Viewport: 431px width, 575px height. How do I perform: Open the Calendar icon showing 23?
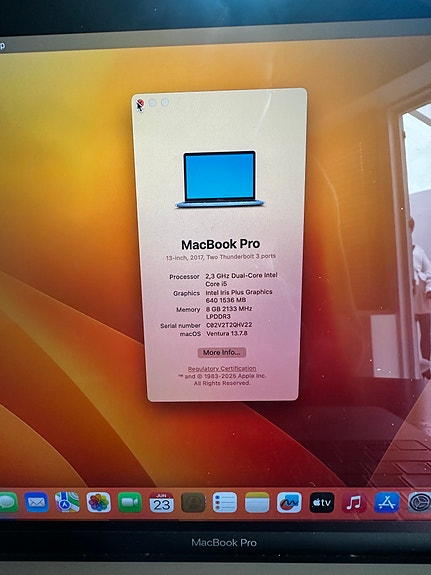[x=161, y=502]
